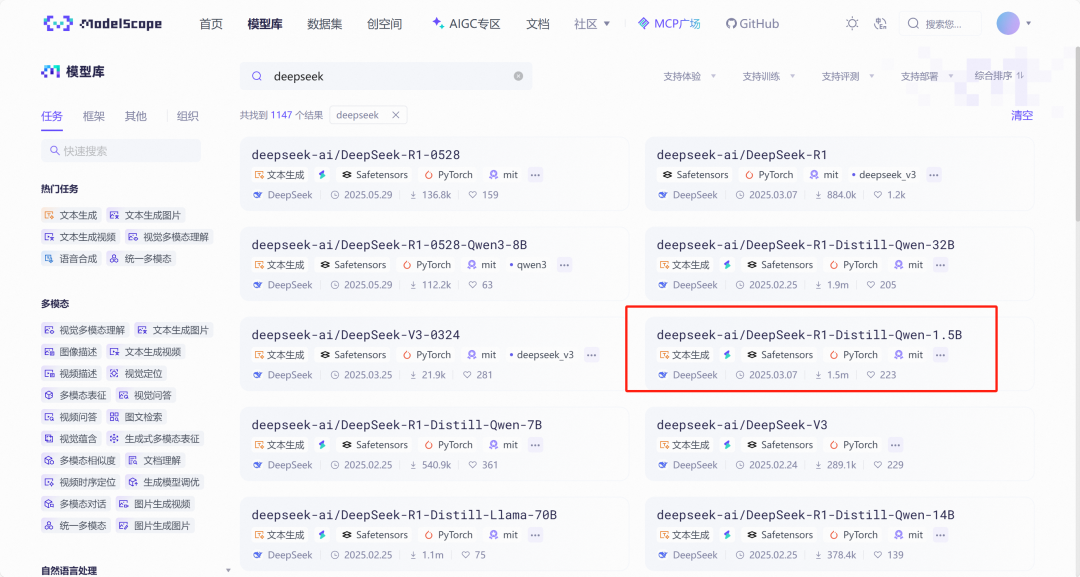
Task: Click the 清空 clear filters link
Action: click(x=1021, y=116)
